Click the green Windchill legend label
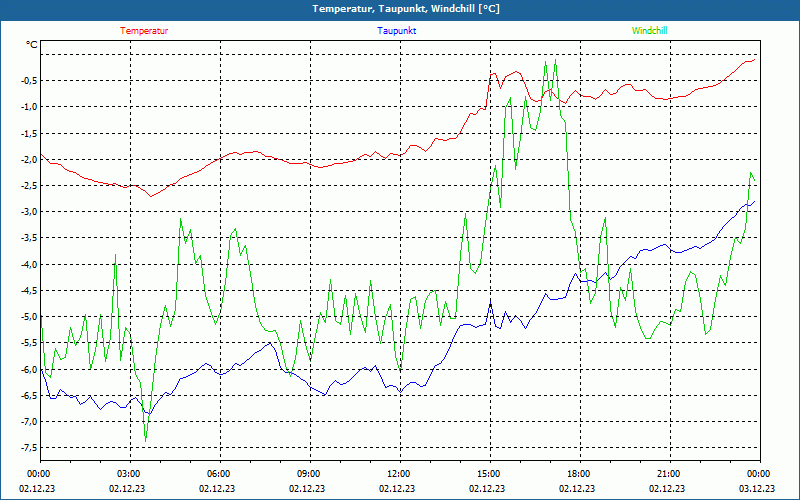Screen dimensions: 800x500 click(649, 31)
